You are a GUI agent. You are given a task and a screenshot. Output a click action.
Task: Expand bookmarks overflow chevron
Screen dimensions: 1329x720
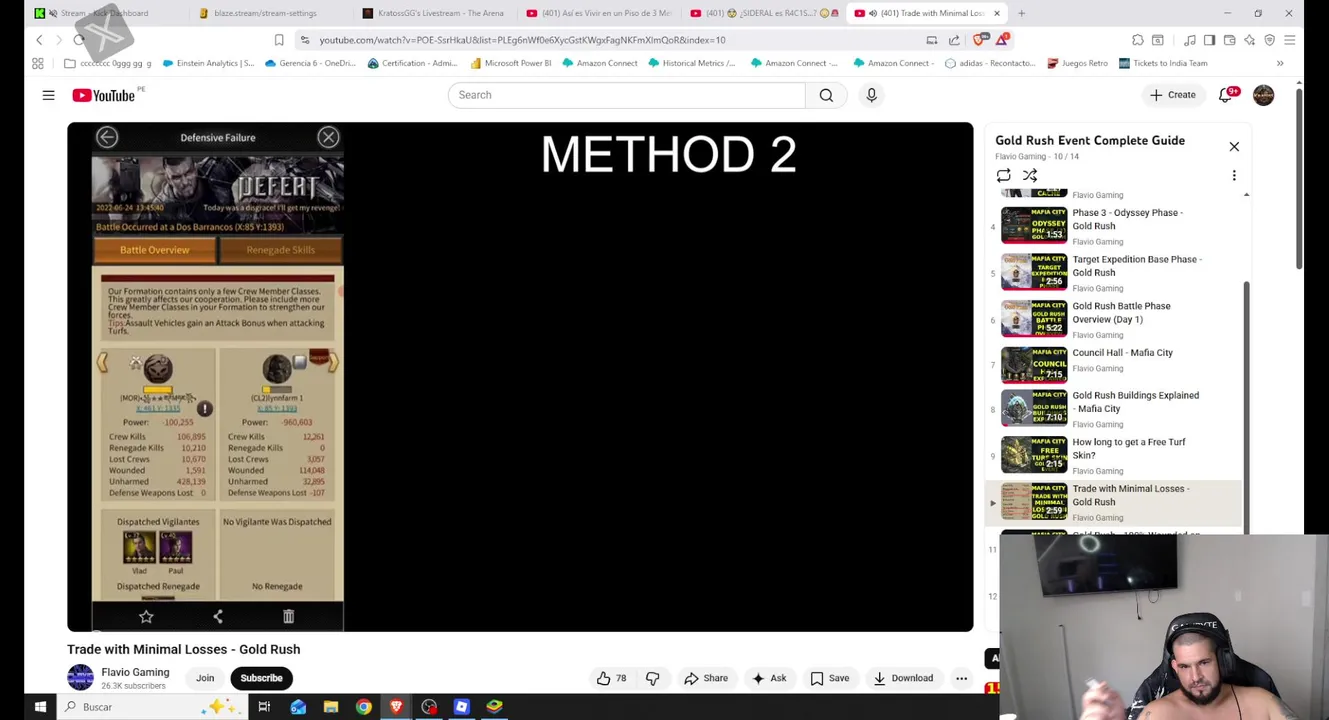pos(1280,63)
